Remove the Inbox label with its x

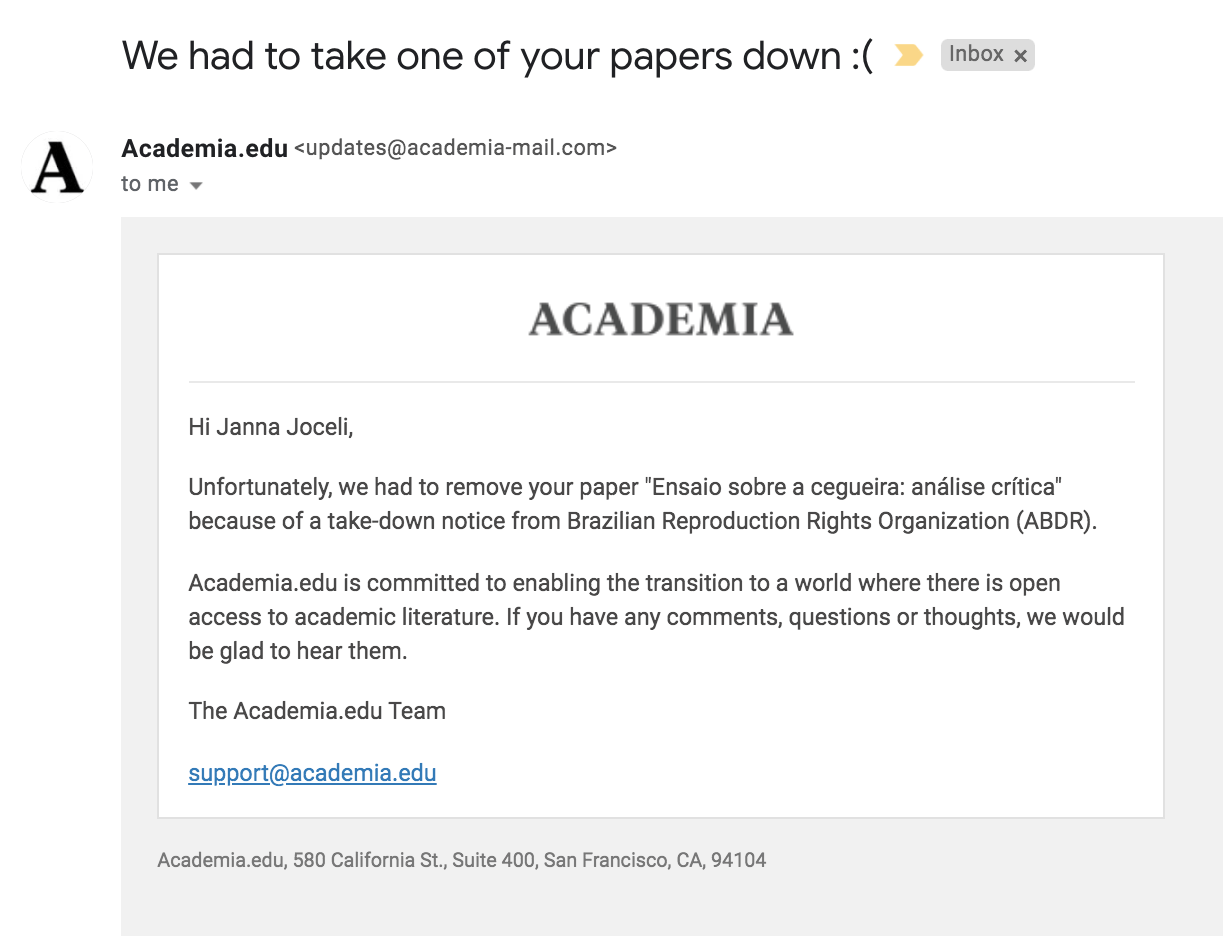pos(1020,56)
